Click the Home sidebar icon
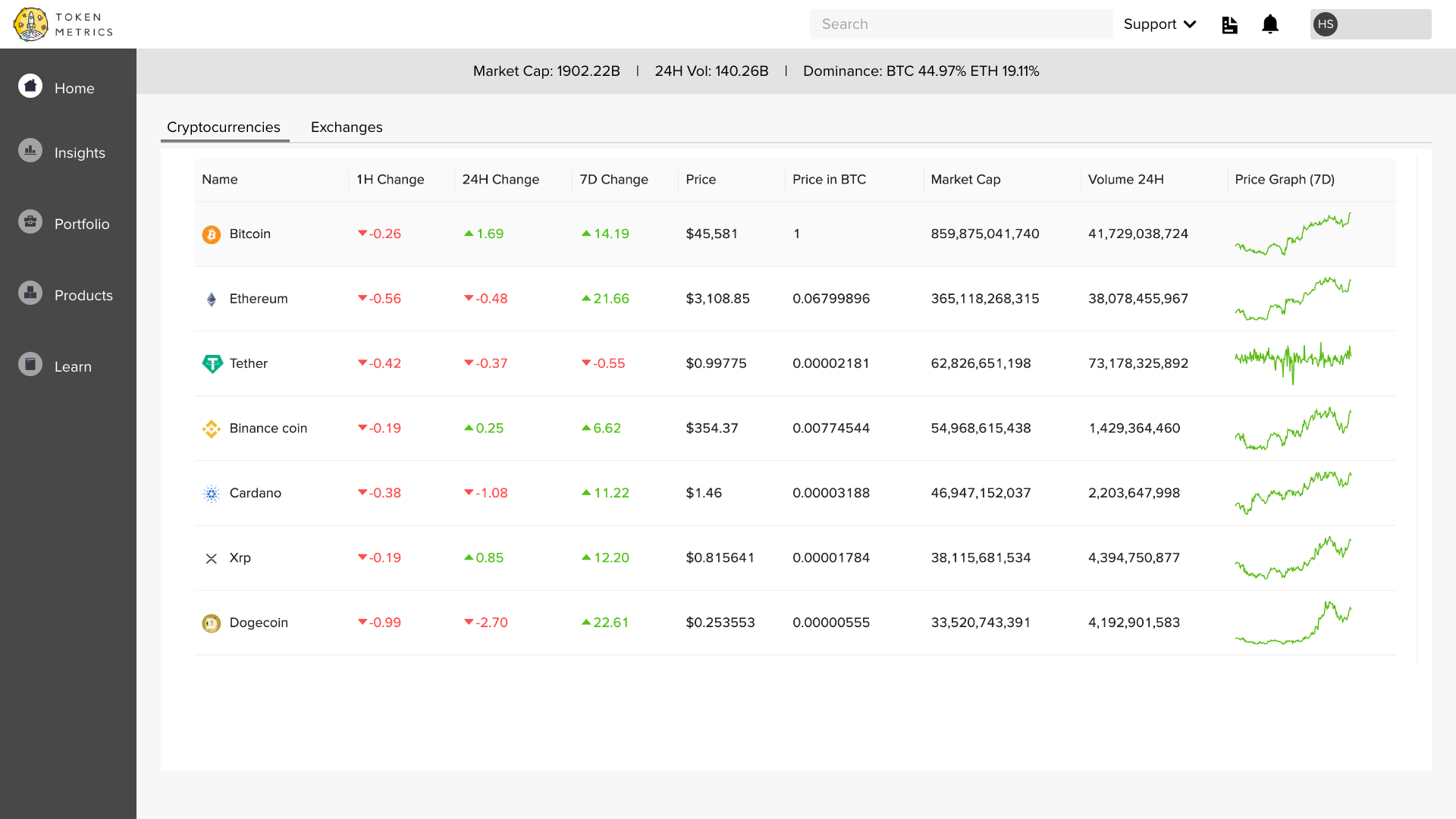The height and width of the screenshot is (819, 1456). (x=30, y=86)
